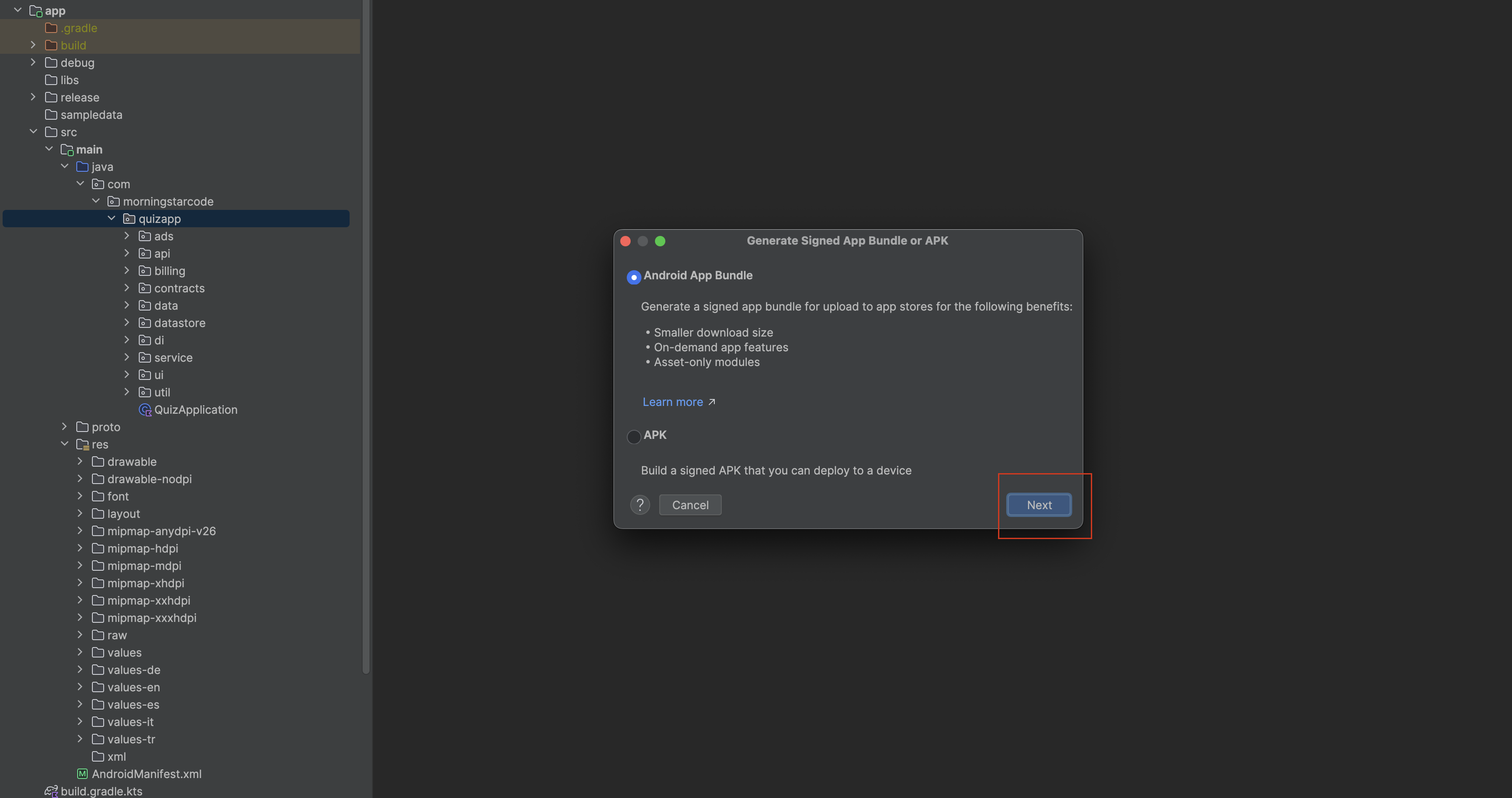Click the service package icon

tap(144, 357)
